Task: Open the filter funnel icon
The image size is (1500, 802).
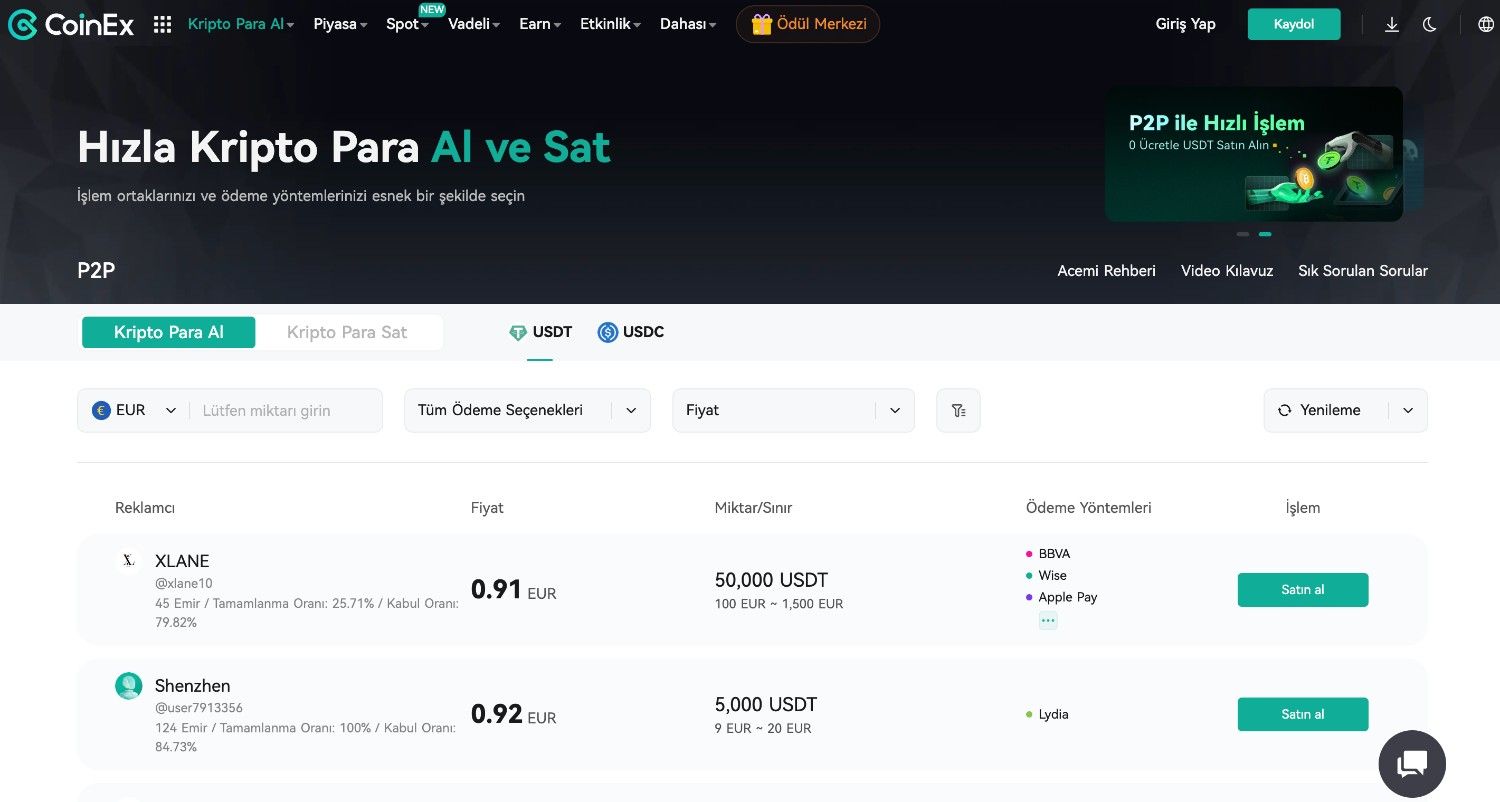Action: tap(958, 410)
